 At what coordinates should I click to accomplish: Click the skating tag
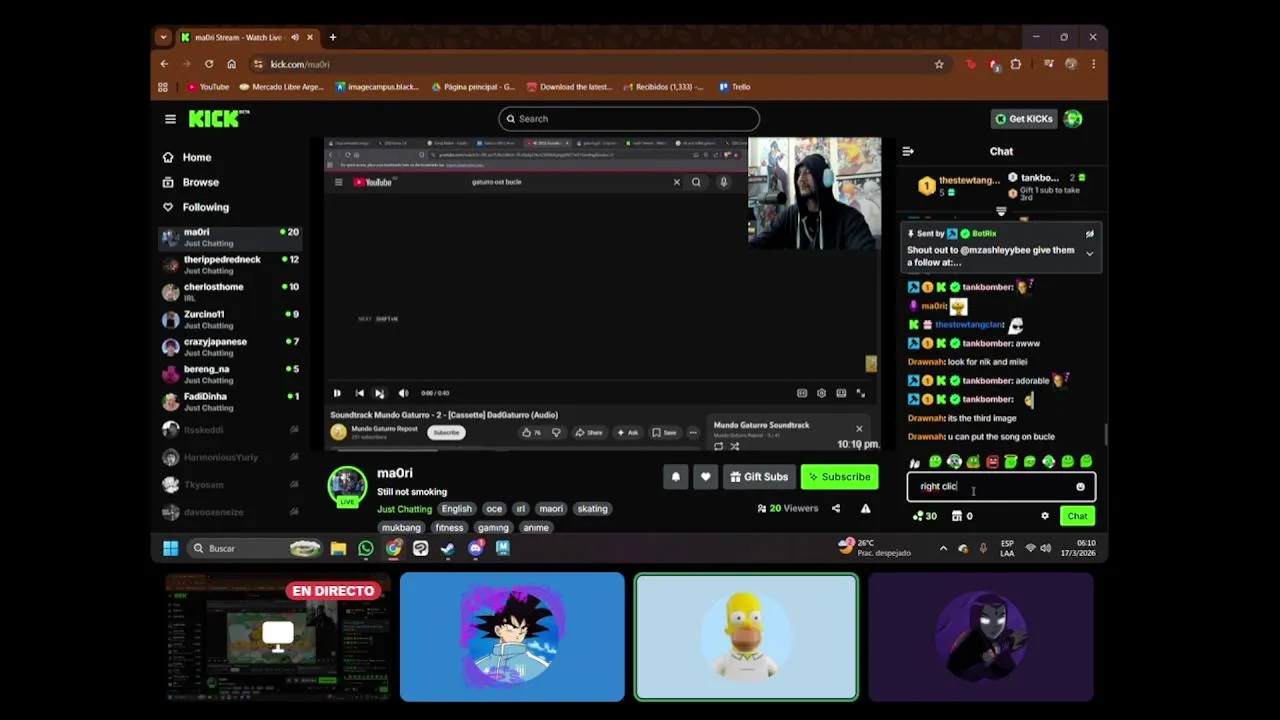click(592, 509)
